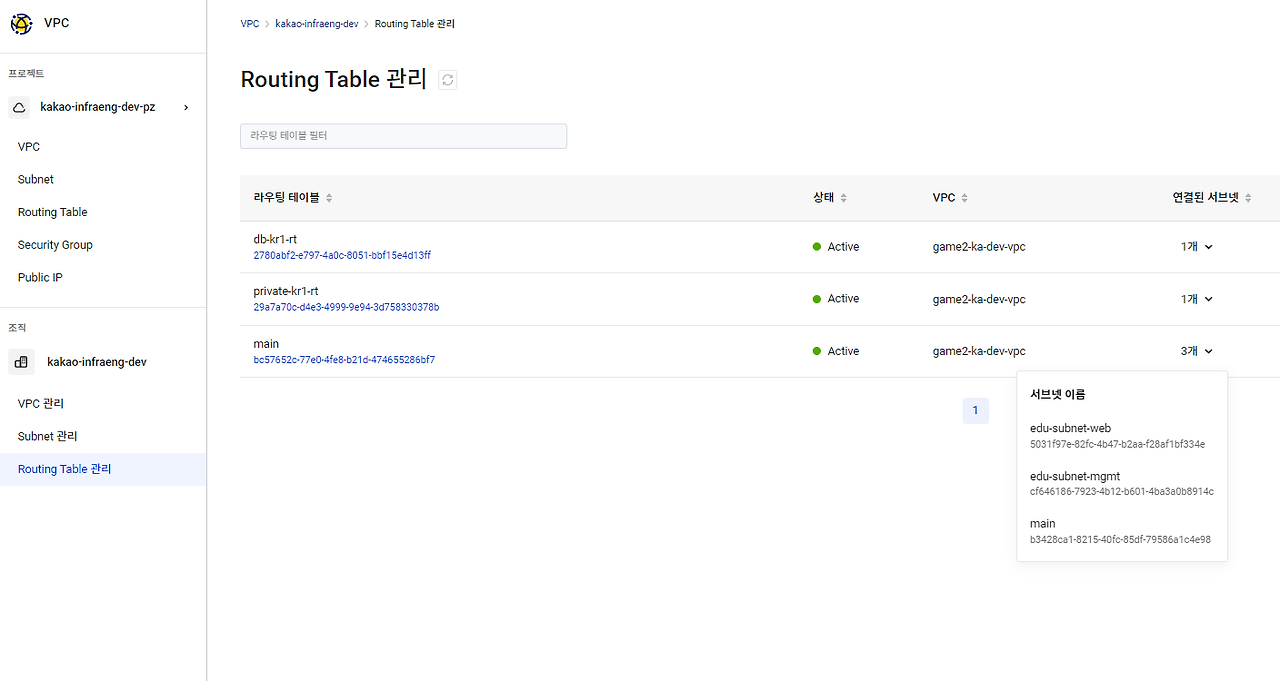Open the main routing table ID link
Screen dimensions: 1280x681
click(x=344, y=359)
